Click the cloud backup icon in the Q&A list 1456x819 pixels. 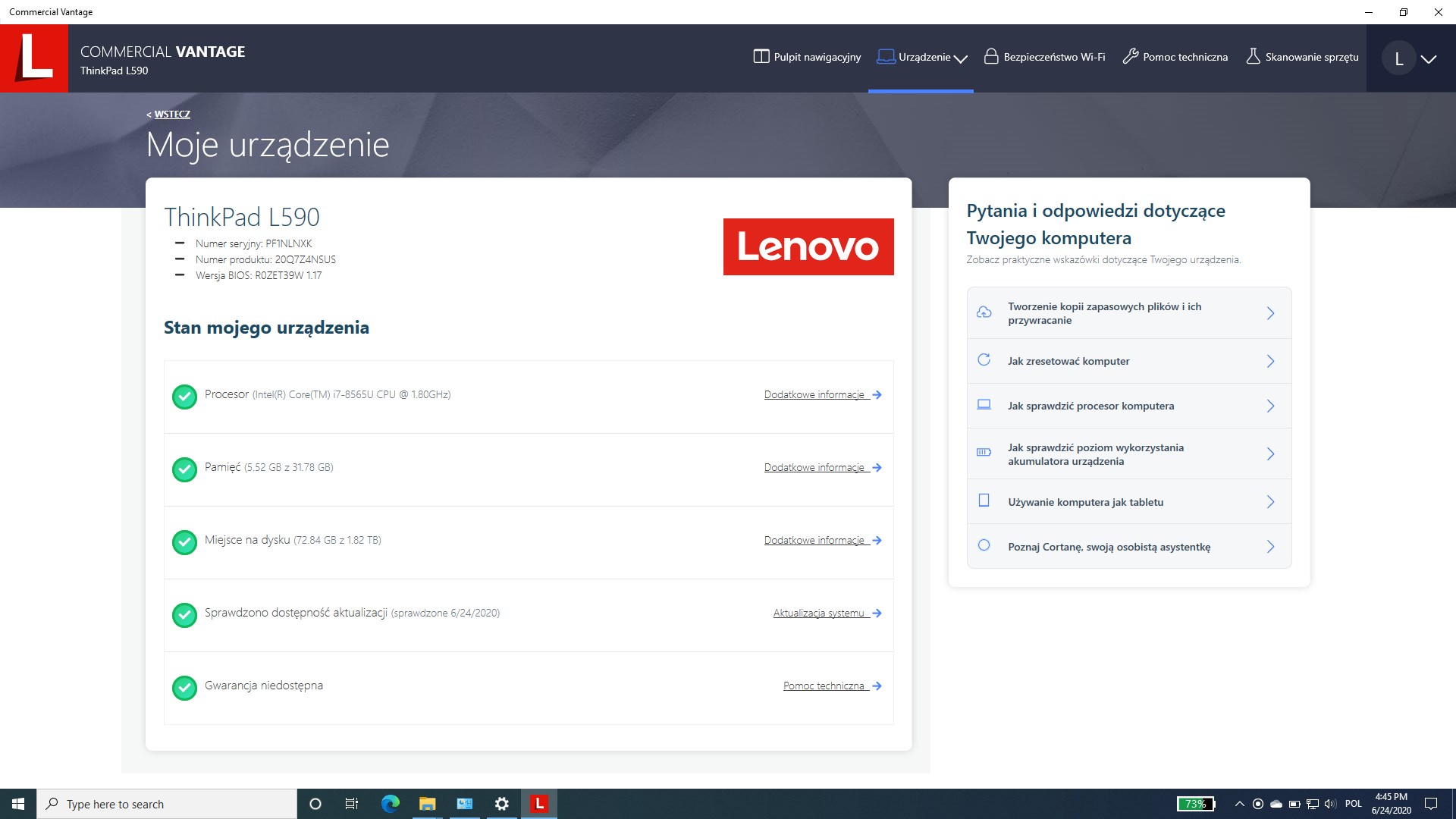(984, 312)
